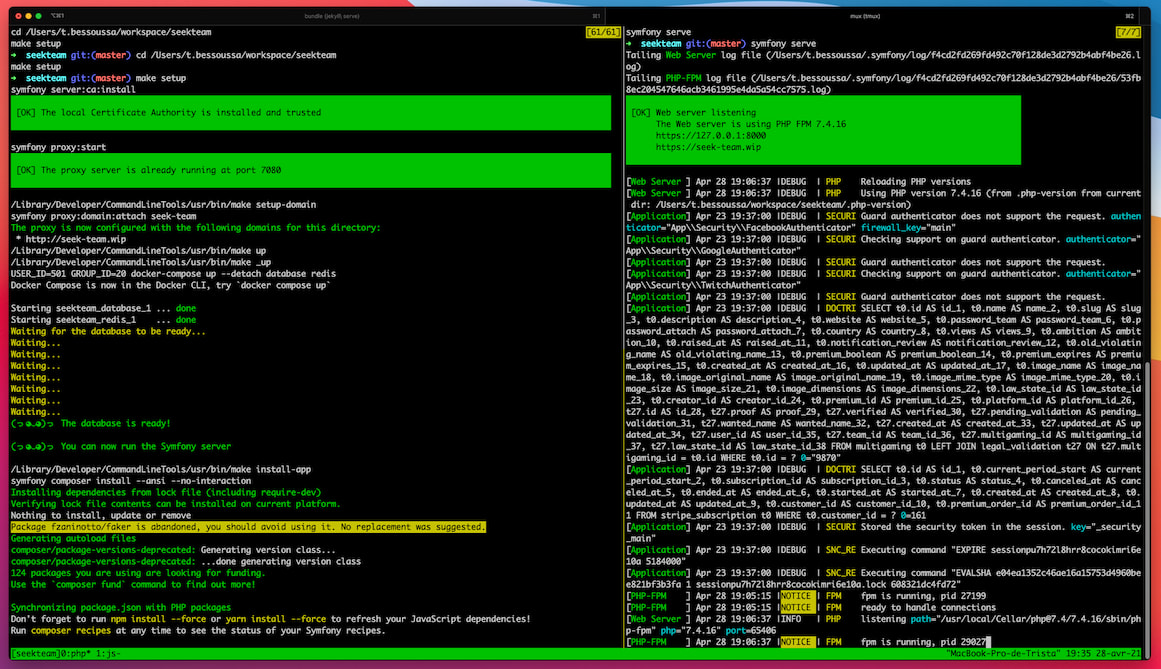Click 'Generating autoload files' line
The width and height of the screenshot is (1161, 669).
point(73,538)
